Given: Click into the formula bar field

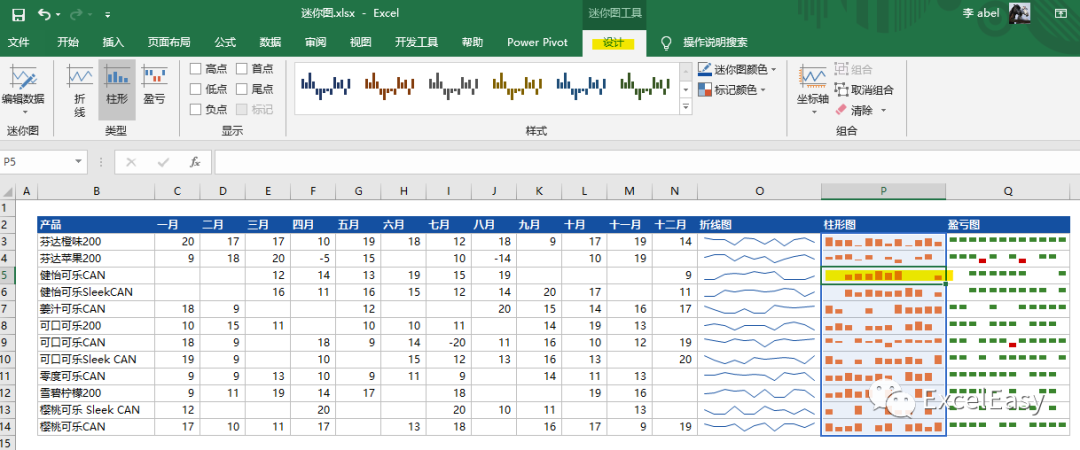Looking at the screenshot, I should (646, 162).
